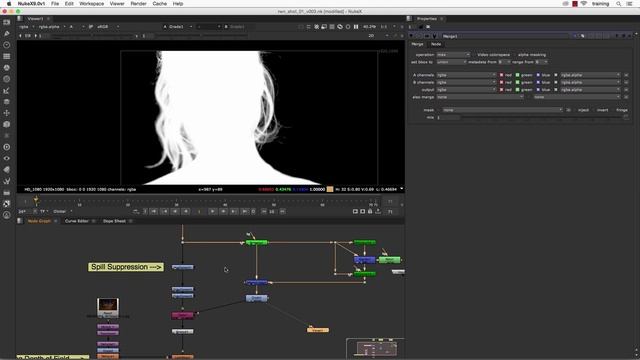
Task: Open the set bbox to dropdown
Action: [x=451, y=62]
